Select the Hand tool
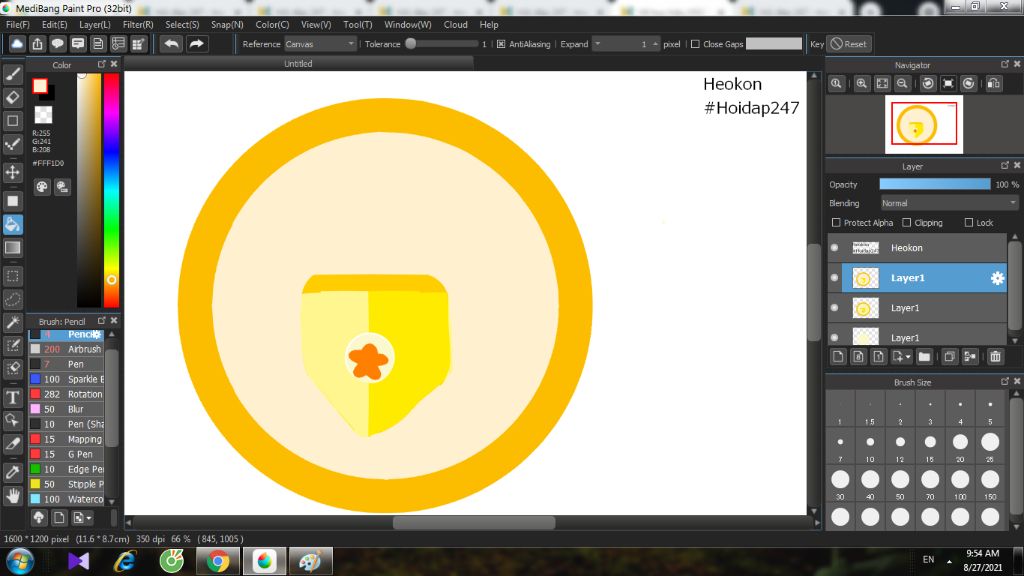 12,496
